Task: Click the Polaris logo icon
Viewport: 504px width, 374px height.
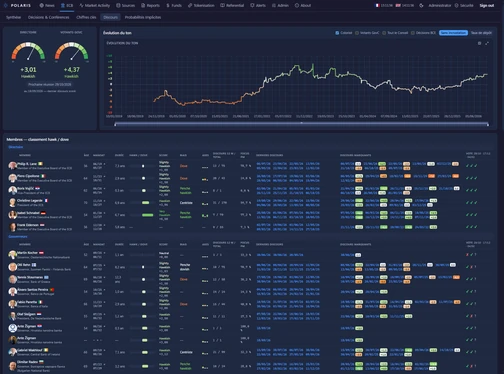Action: click(x=5, y=5)
